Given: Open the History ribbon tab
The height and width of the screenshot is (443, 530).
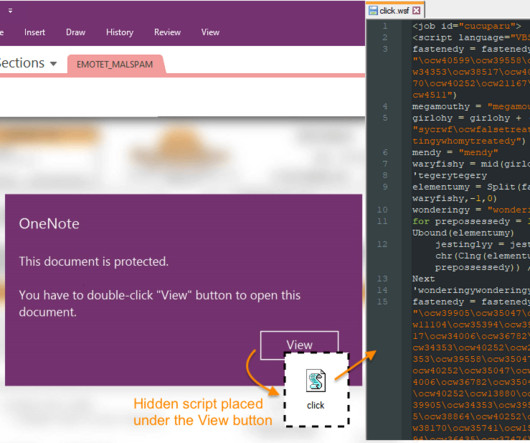Looking at the screenshot, I should (120, 32).
